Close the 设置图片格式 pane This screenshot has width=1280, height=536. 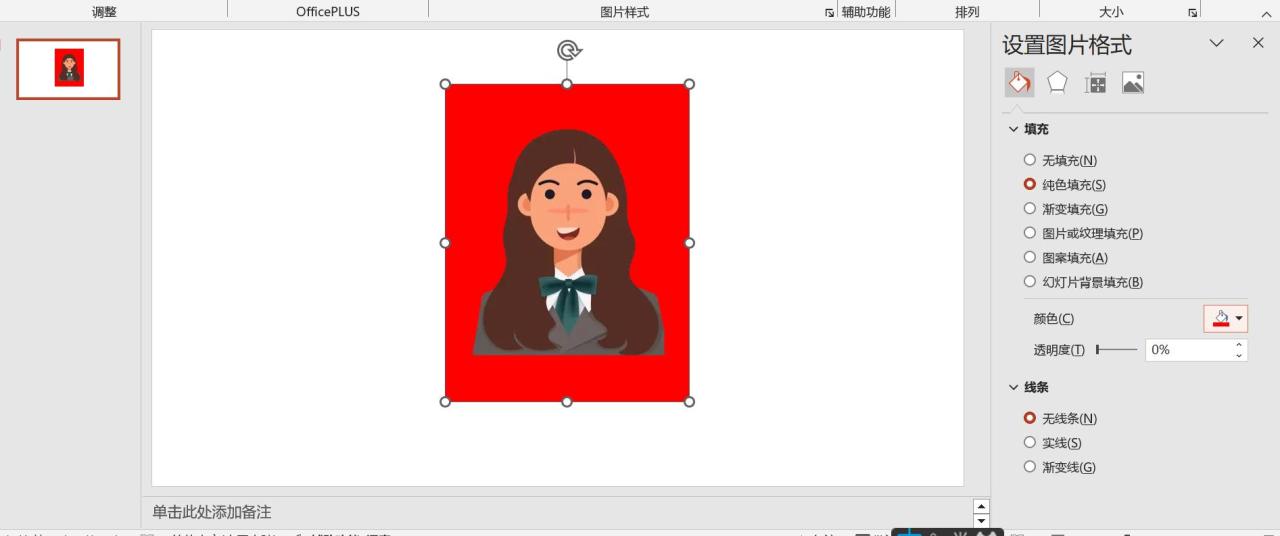point(1258,43)
